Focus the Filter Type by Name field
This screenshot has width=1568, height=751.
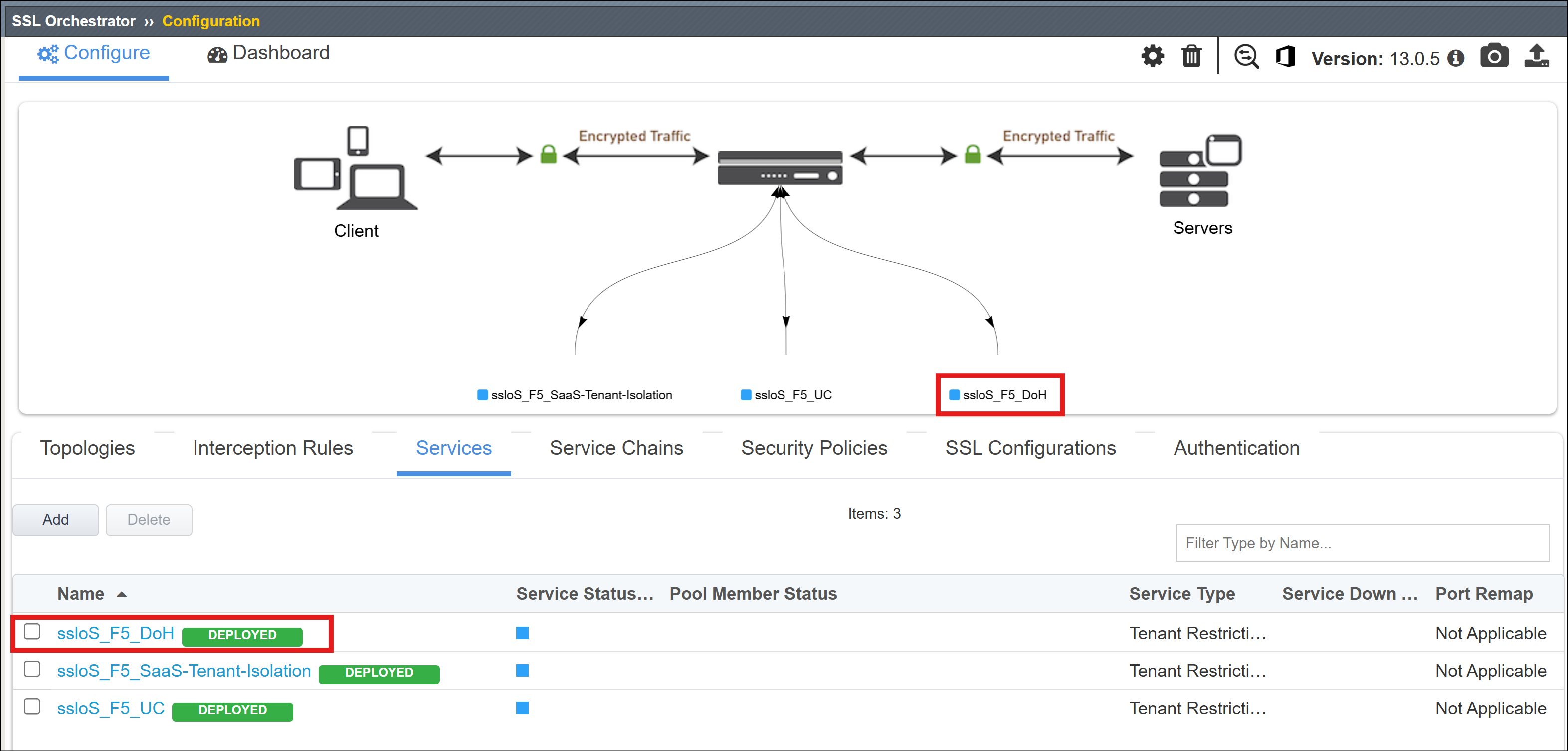click(1362, 542)
